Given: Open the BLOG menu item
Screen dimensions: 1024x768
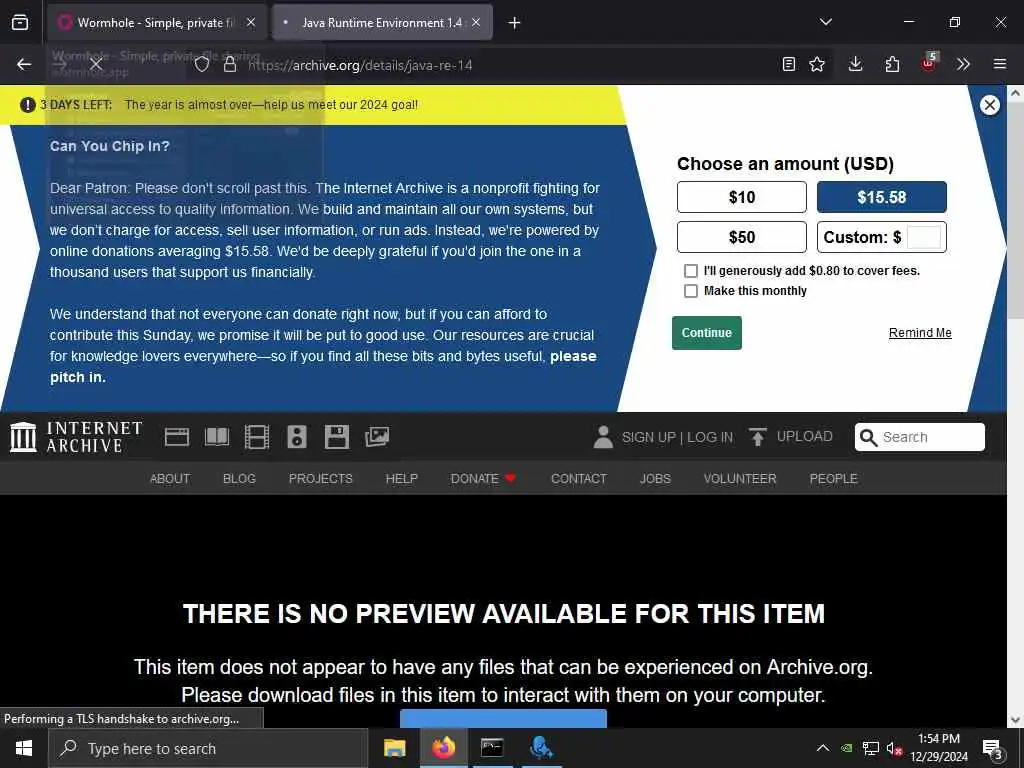Looking at the screenshot, I should [239, 479].
